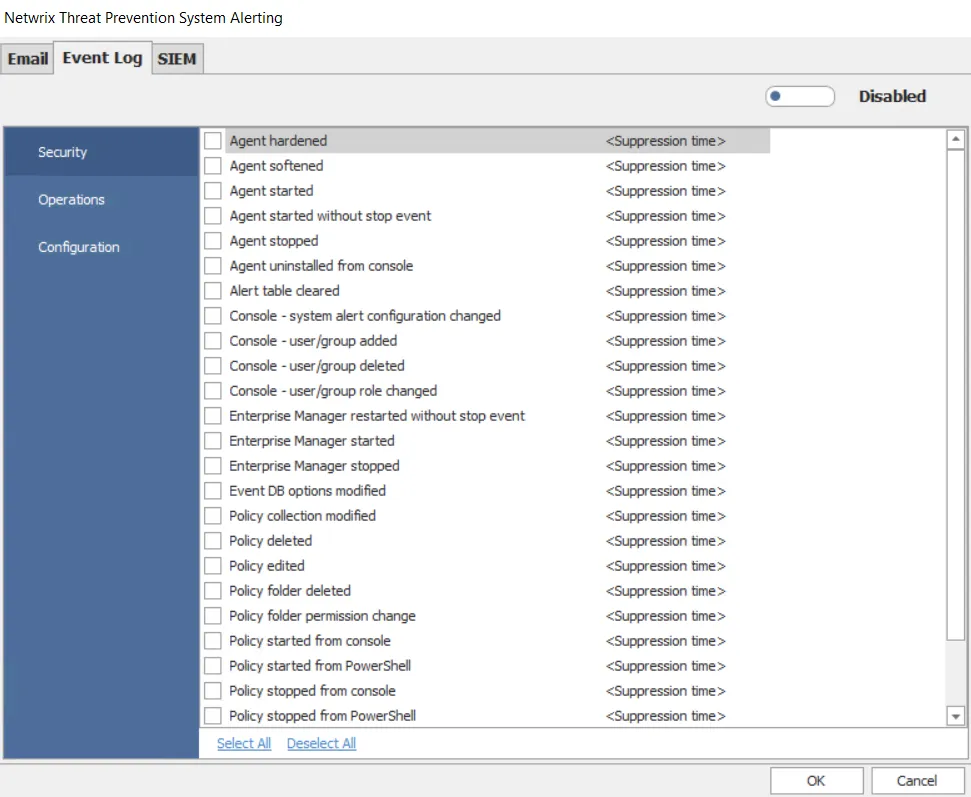Tick the Agent started checkbox
Image resolution: width=971 pixels, height=797 pixels.
pyautogui.click(x=212, y=191)
